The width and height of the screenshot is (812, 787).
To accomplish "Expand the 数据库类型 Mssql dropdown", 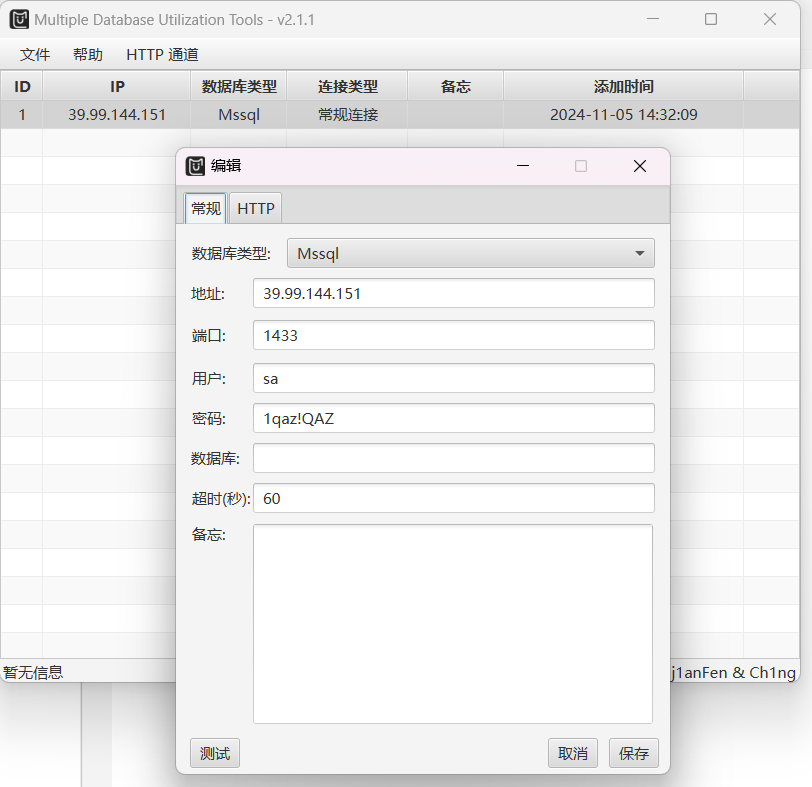I will pyautogui.click(x=471, y=253).
